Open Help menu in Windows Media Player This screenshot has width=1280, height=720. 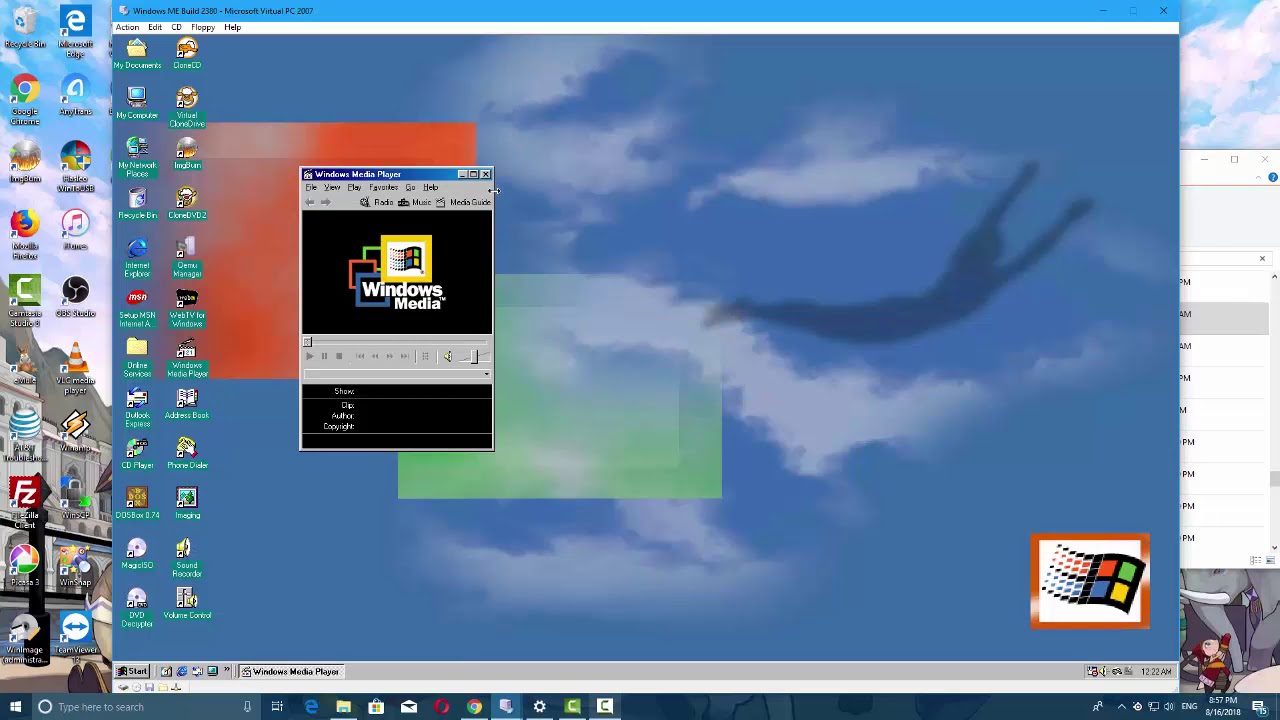click(430, 188)
